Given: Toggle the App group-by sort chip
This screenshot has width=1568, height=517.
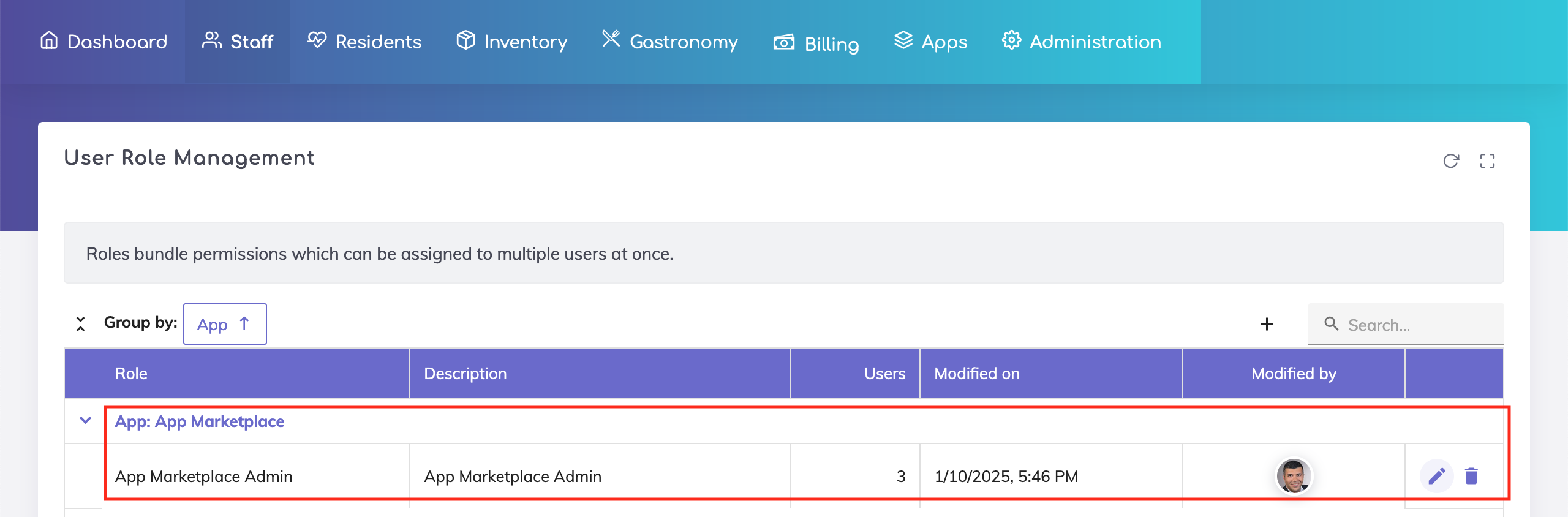Looking at the screenshot, I should (225, 324).
